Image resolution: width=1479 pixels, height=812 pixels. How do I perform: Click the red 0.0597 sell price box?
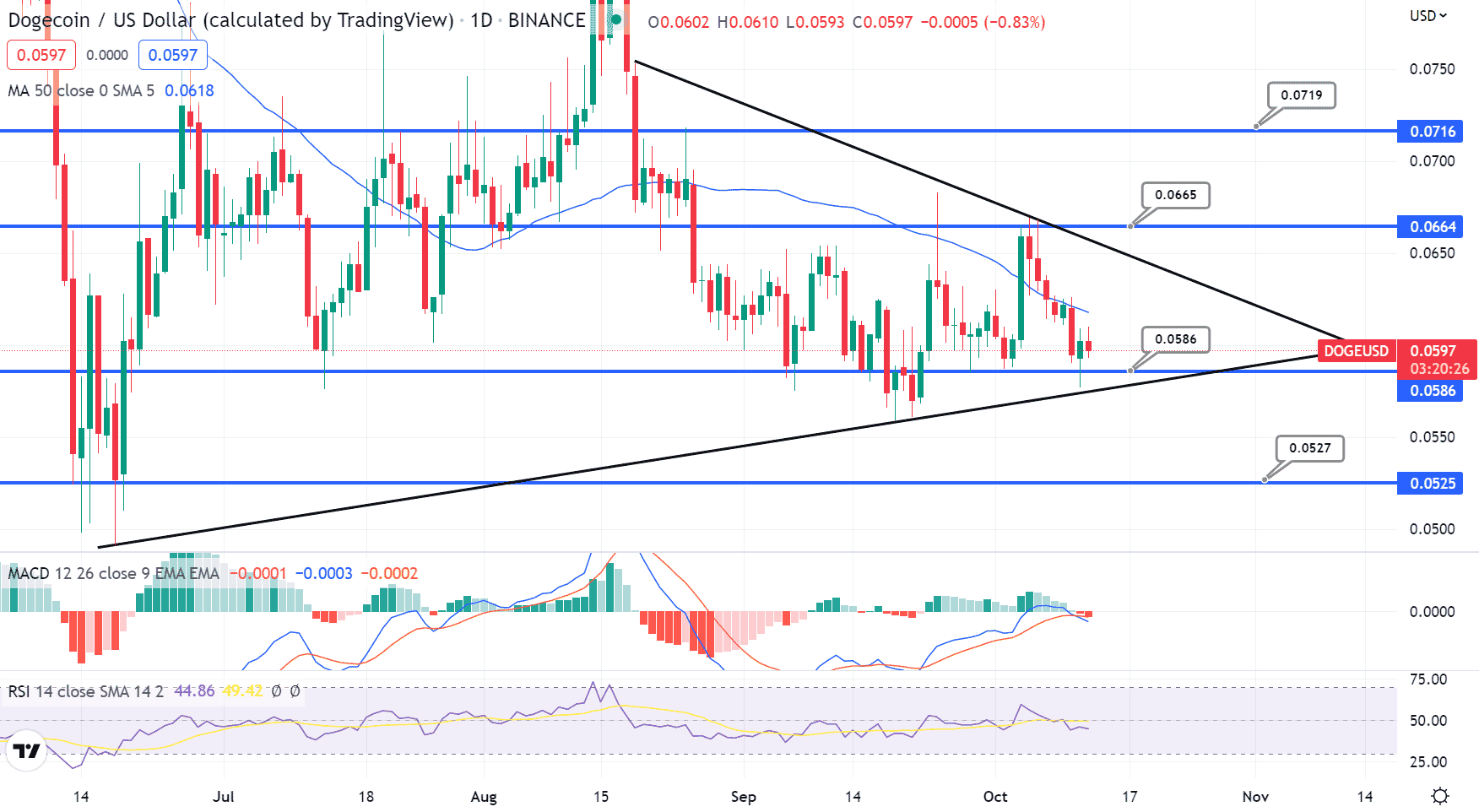coord(41,55)
